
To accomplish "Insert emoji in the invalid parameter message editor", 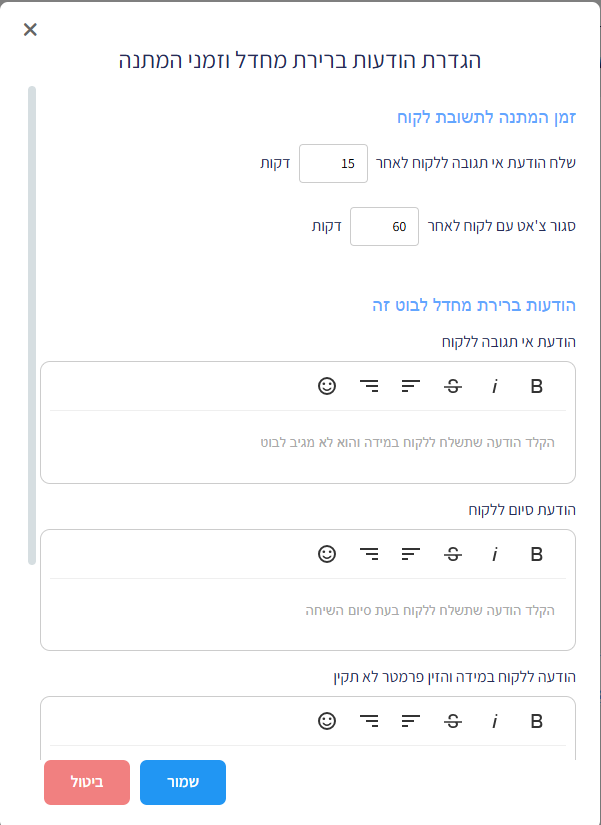I will [327, 721].
